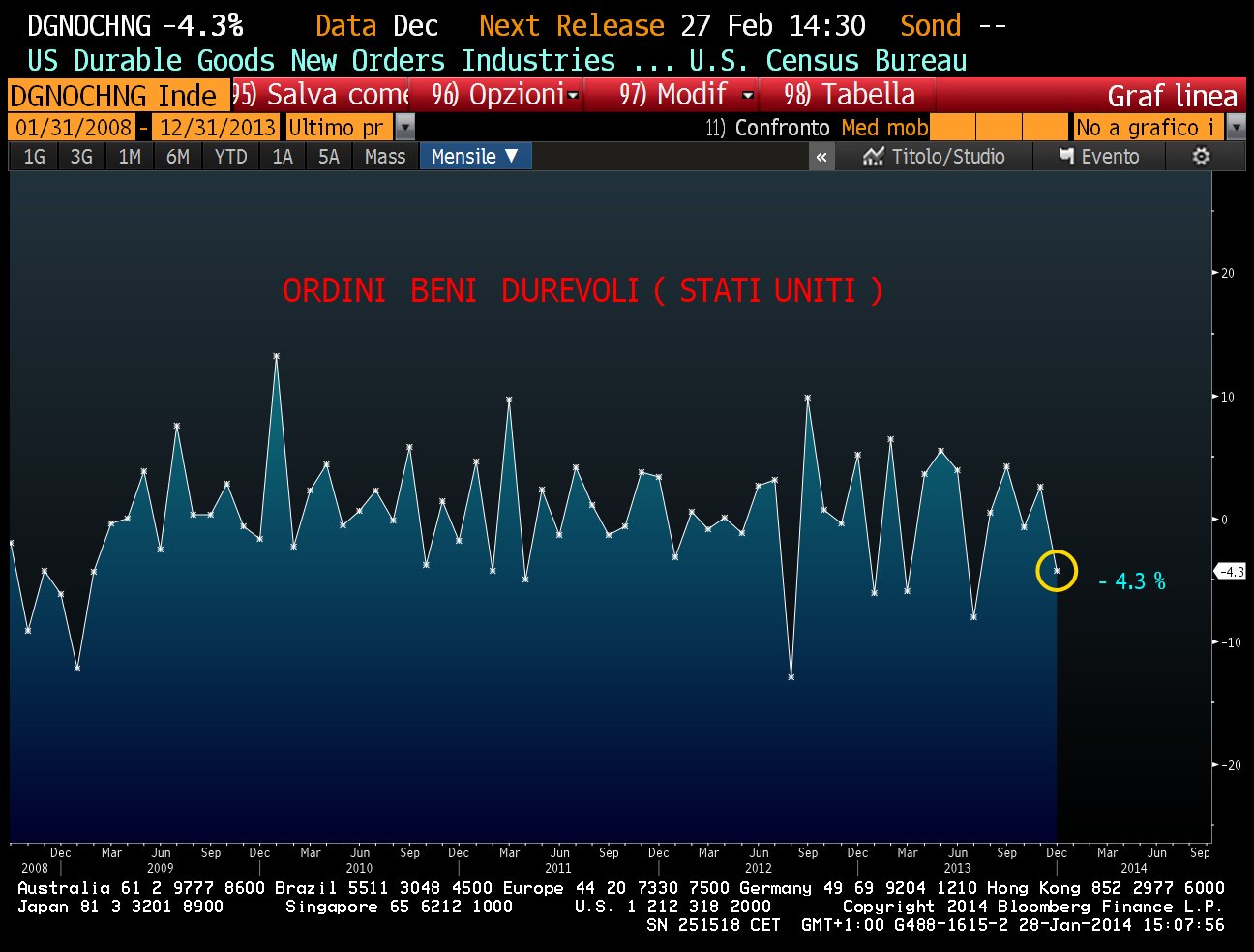Click the third orange Med mob input box
The image size is (1254, 952).
point(1045,128)
